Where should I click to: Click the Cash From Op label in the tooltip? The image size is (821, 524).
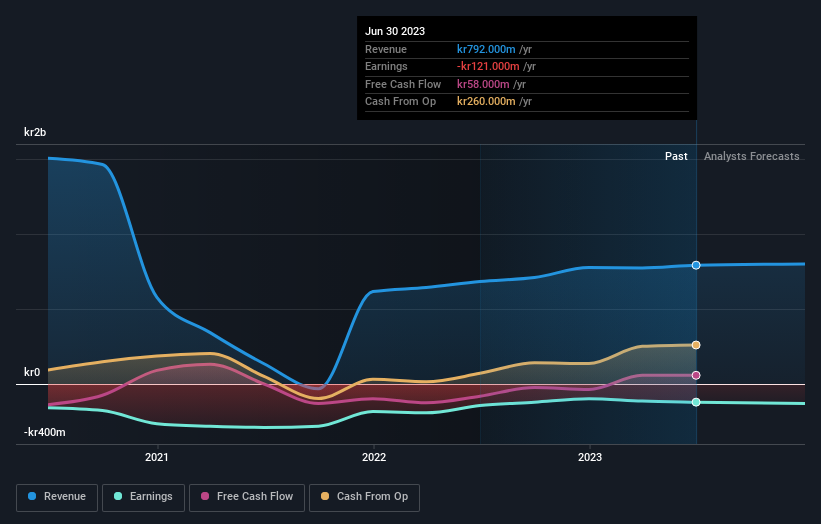point(401,102)
